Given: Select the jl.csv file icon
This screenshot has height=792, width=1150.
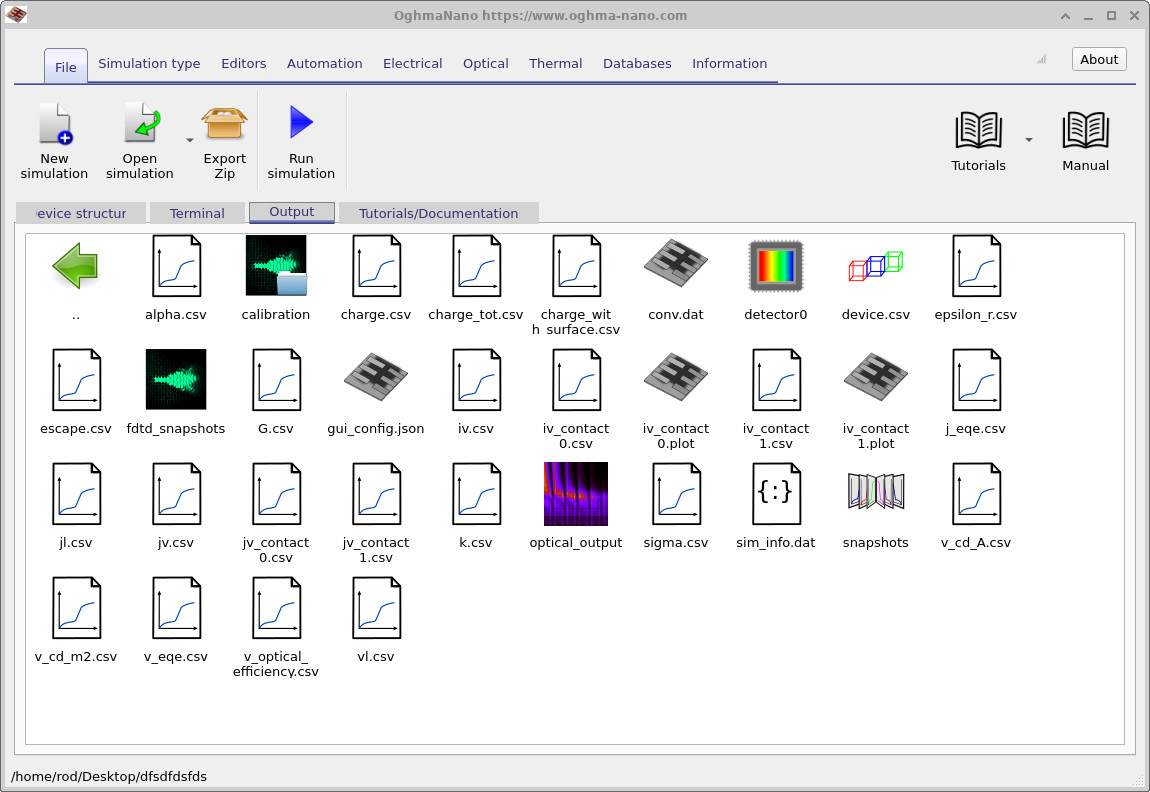Looking at the screenshot, I should (x=76, y=494).
